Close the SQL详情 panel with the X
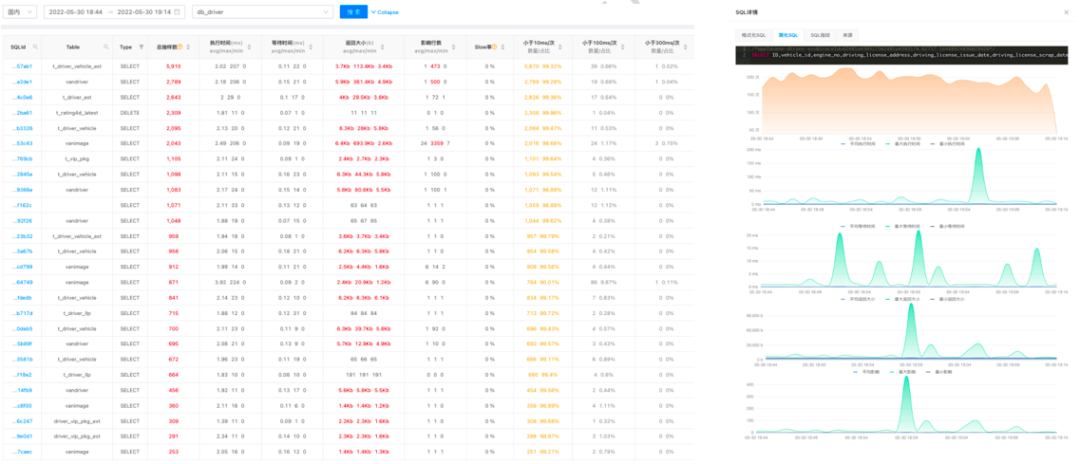Image resolution: width=1080 pixels, height=464 pixels. tap(1066, 12)
